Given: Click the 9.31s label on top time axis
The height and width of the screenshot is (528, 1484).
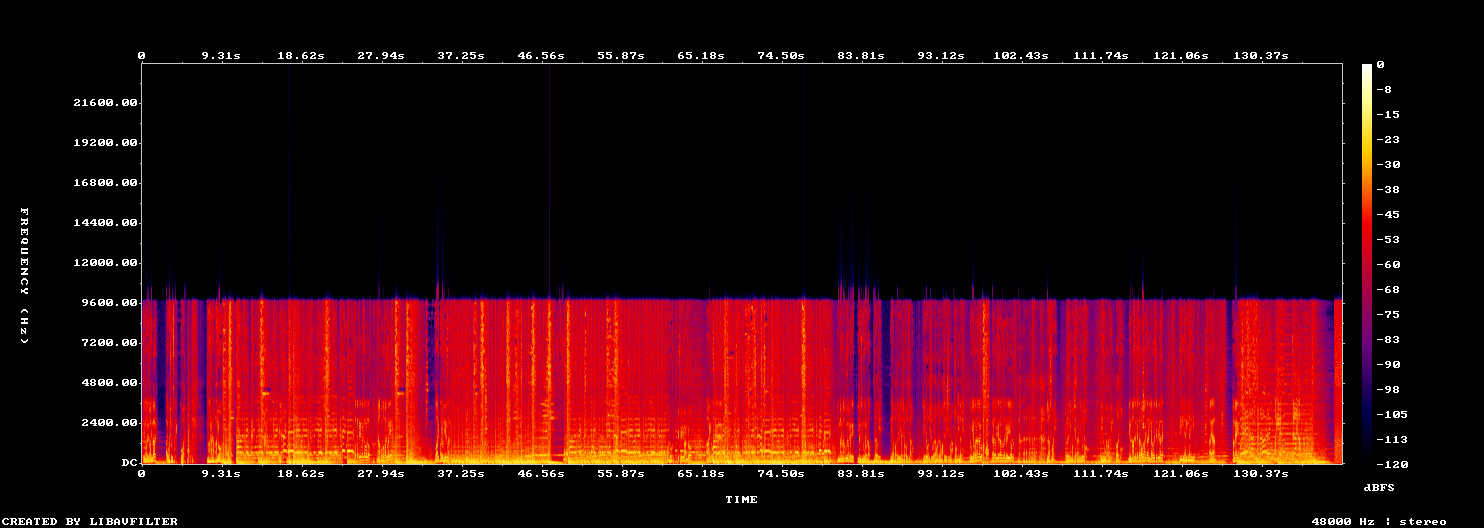Looking at the screenshot, I should click(x=221, y=55).
